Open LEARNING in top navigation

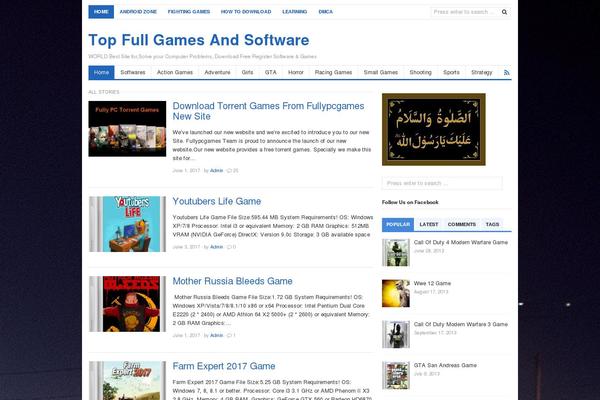pos(295,12)
